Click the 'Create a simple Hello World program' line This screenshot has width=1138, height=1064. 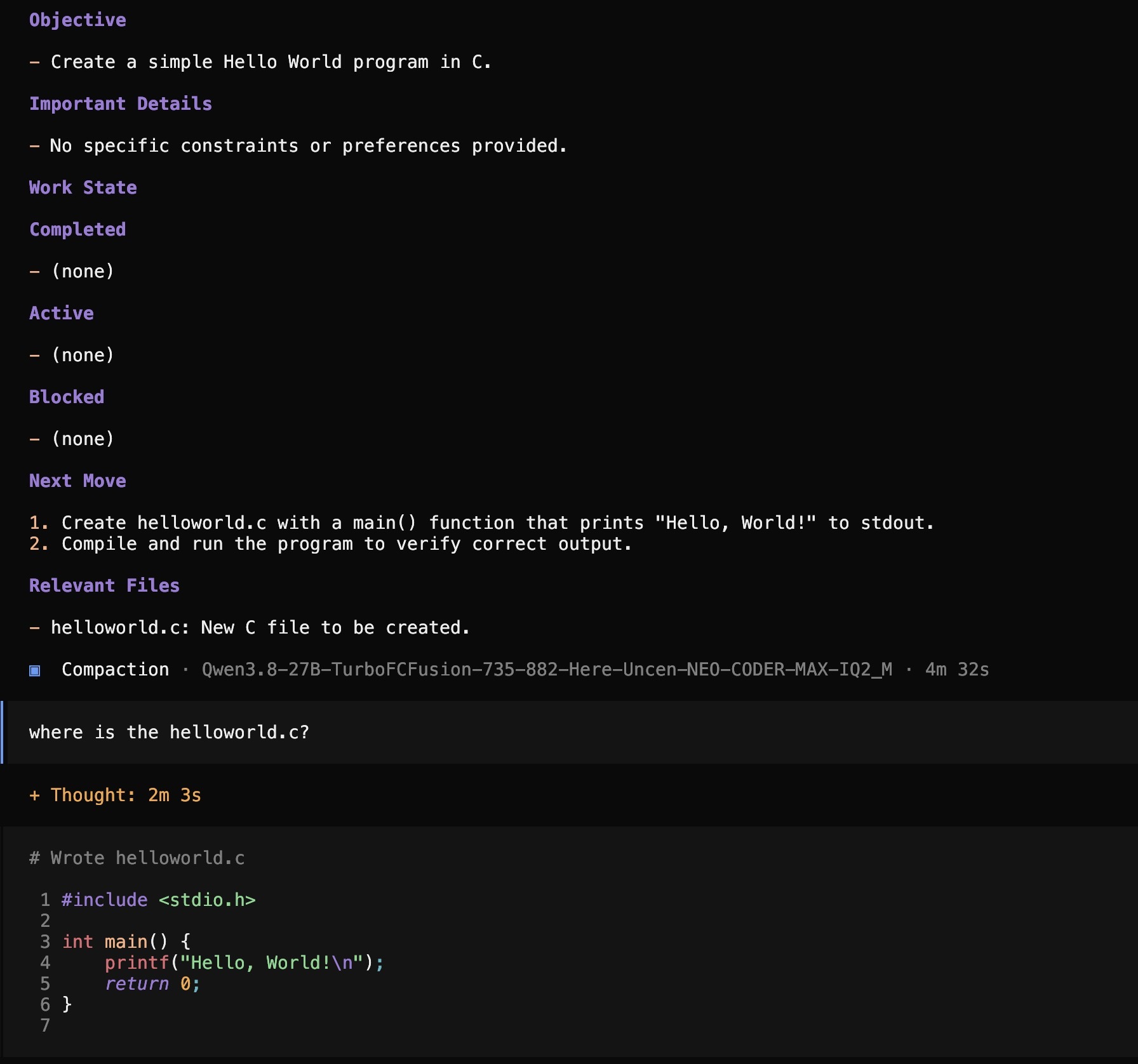[260, 62]
